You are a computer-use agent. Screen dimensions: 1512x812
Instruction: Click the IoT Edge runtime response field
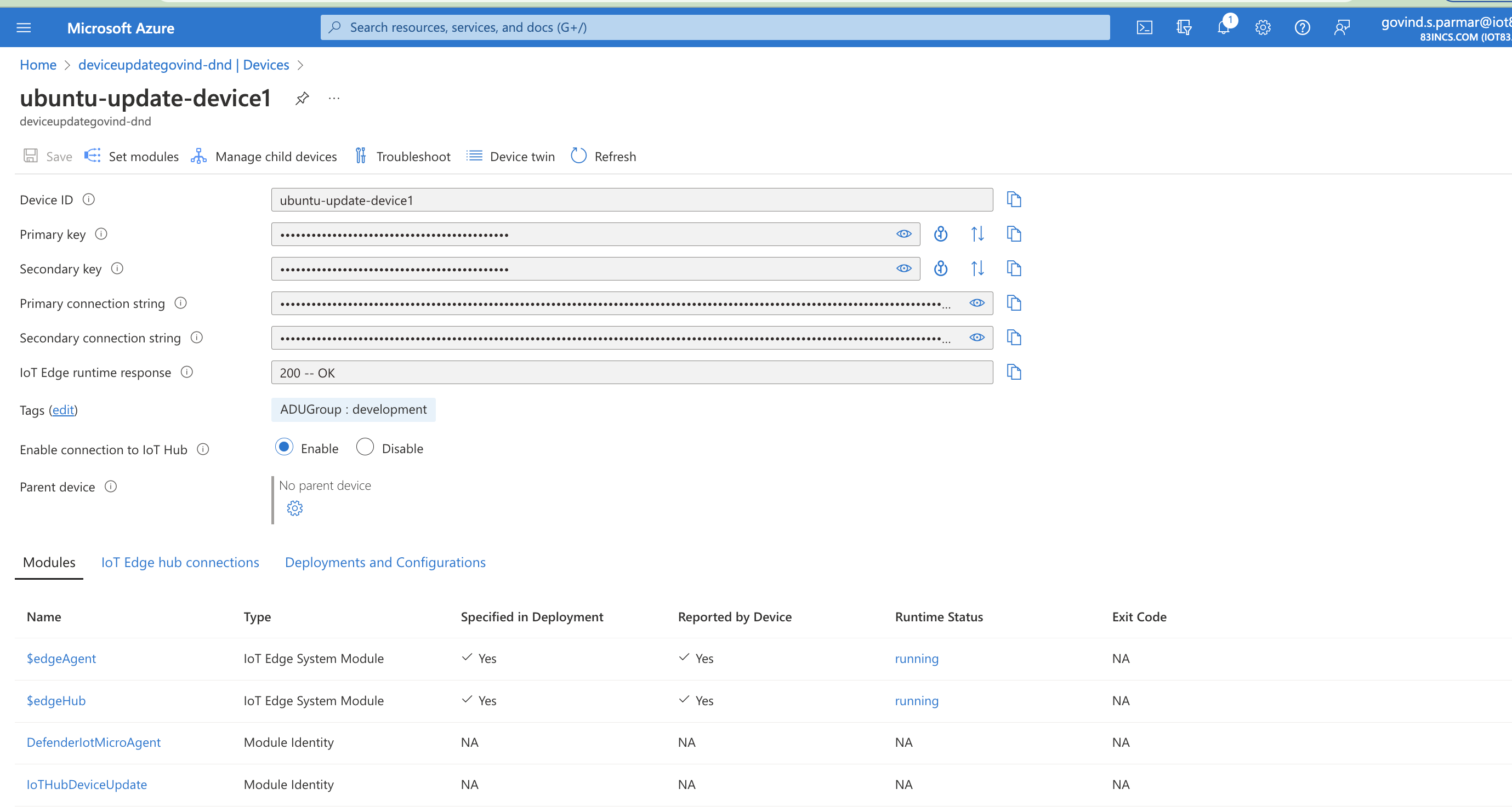tap(632, 373)
